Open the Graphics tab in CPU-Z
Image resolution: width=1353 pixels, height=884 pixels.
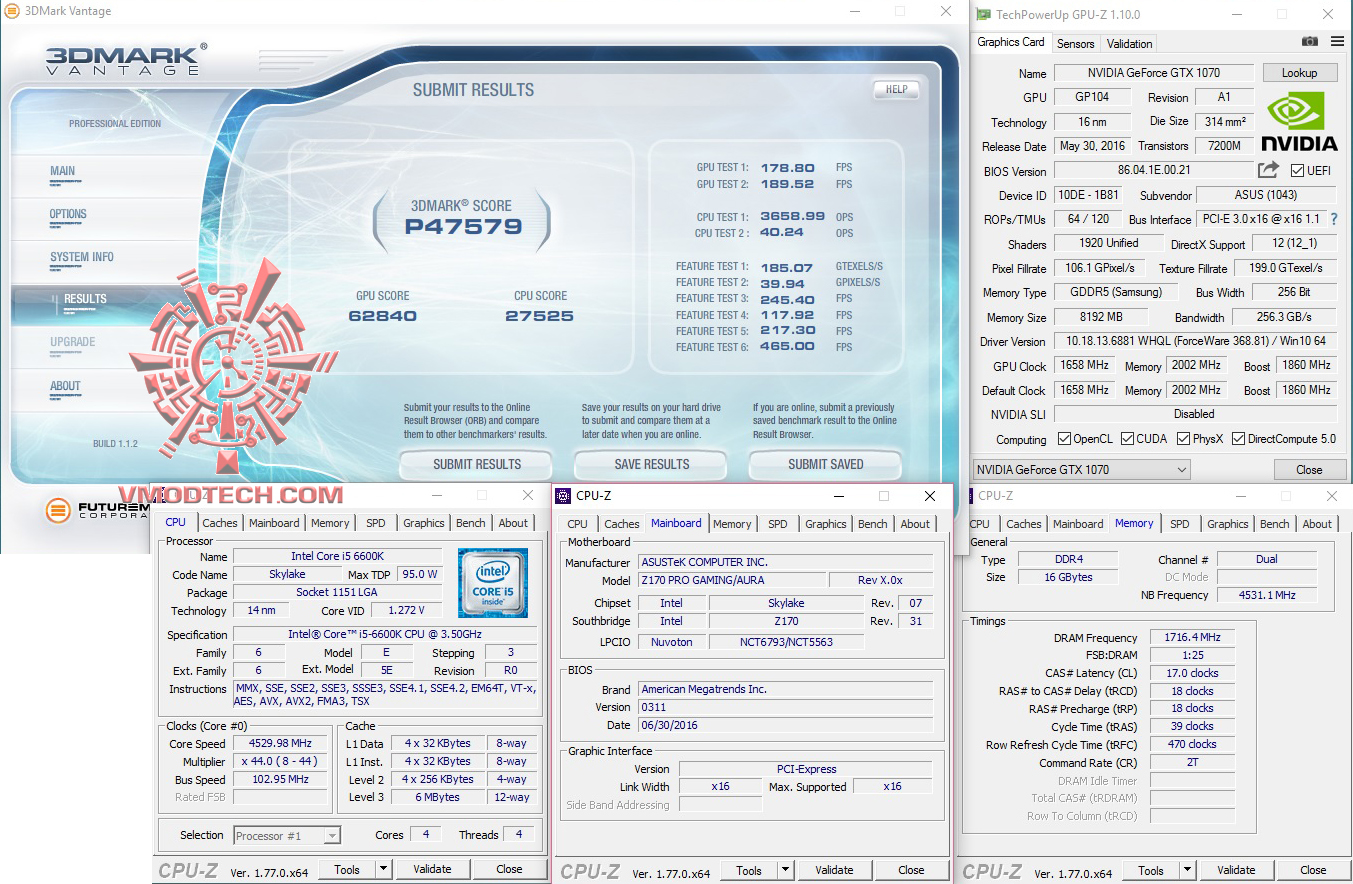coord(423,522)
